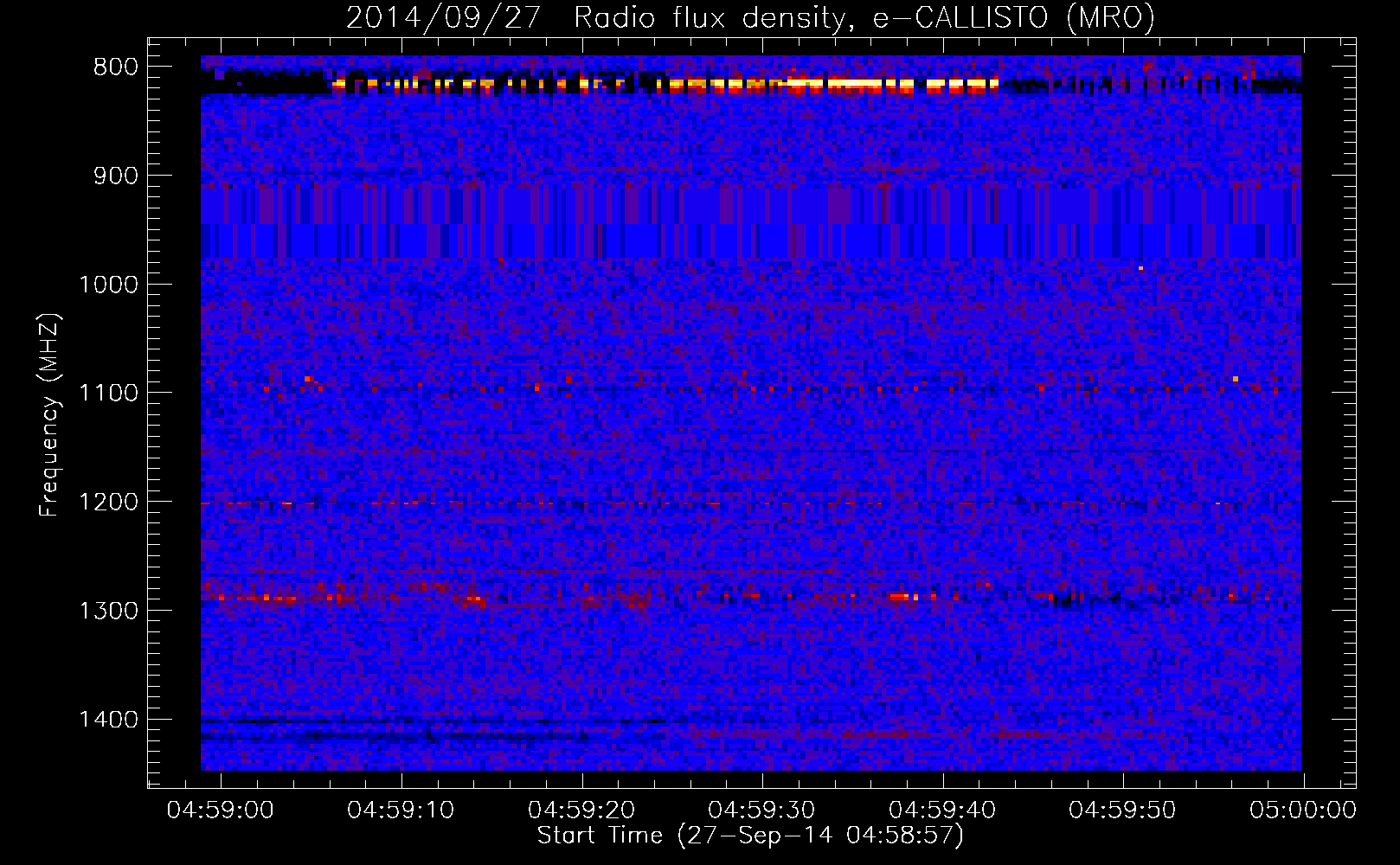Click the thin red line at 1200 MHz
This screenshot has height=865, width=1400.
click(751, 503)
